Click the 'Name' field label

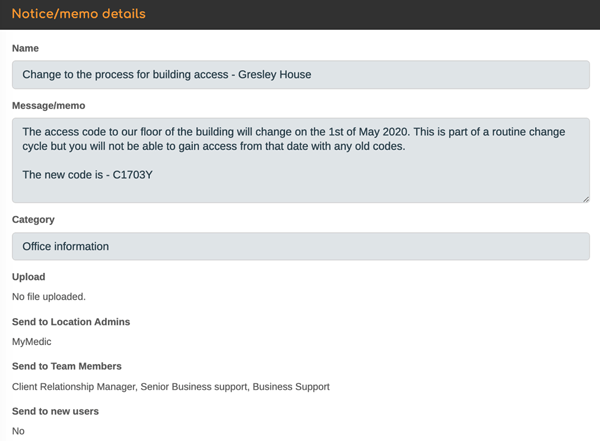(25, 48)
